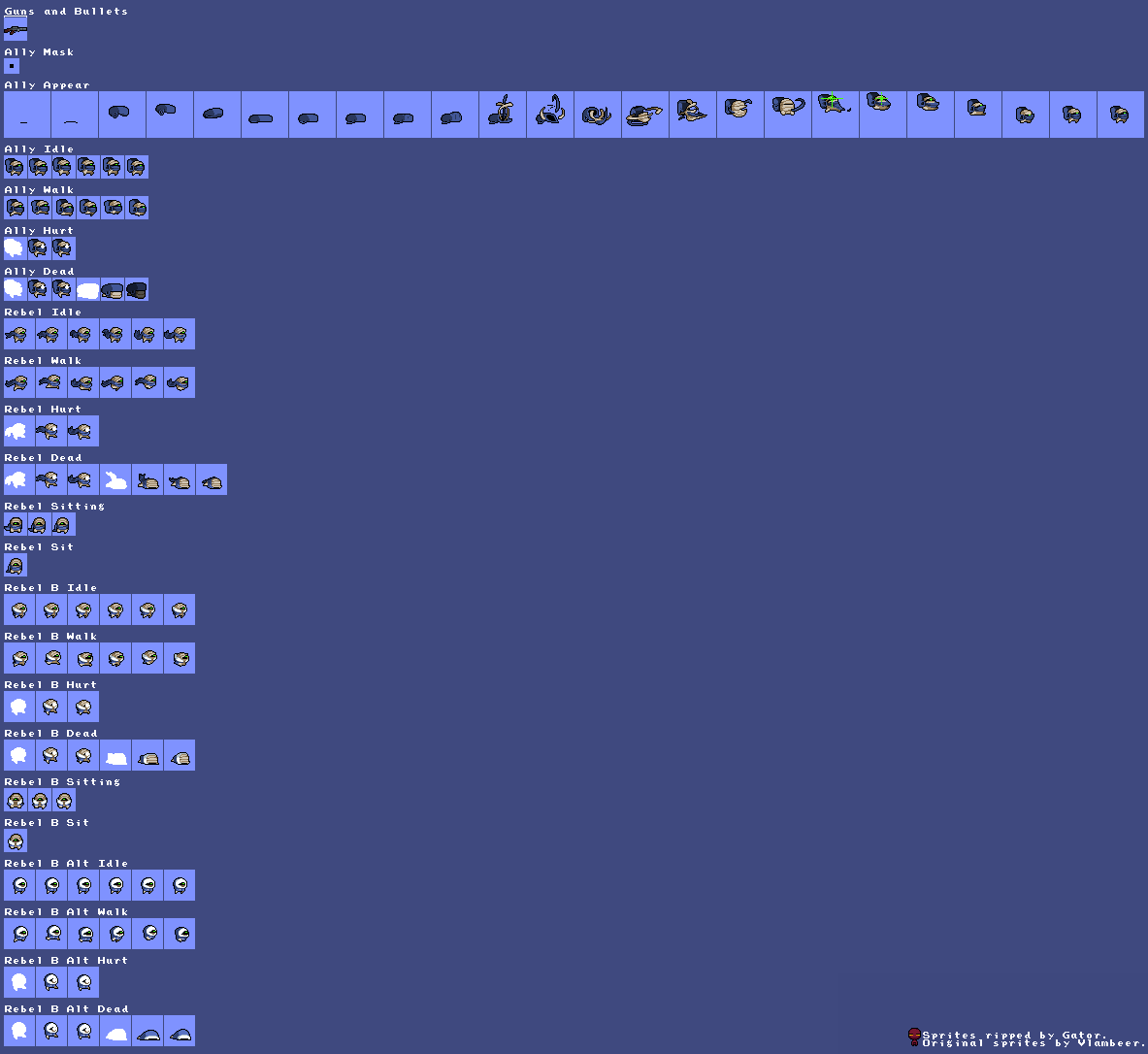Click the 'Rebel B Alt Hurt' label
The height and width of the screenshot is (1054, 1148).
click(x=66, y=960)
